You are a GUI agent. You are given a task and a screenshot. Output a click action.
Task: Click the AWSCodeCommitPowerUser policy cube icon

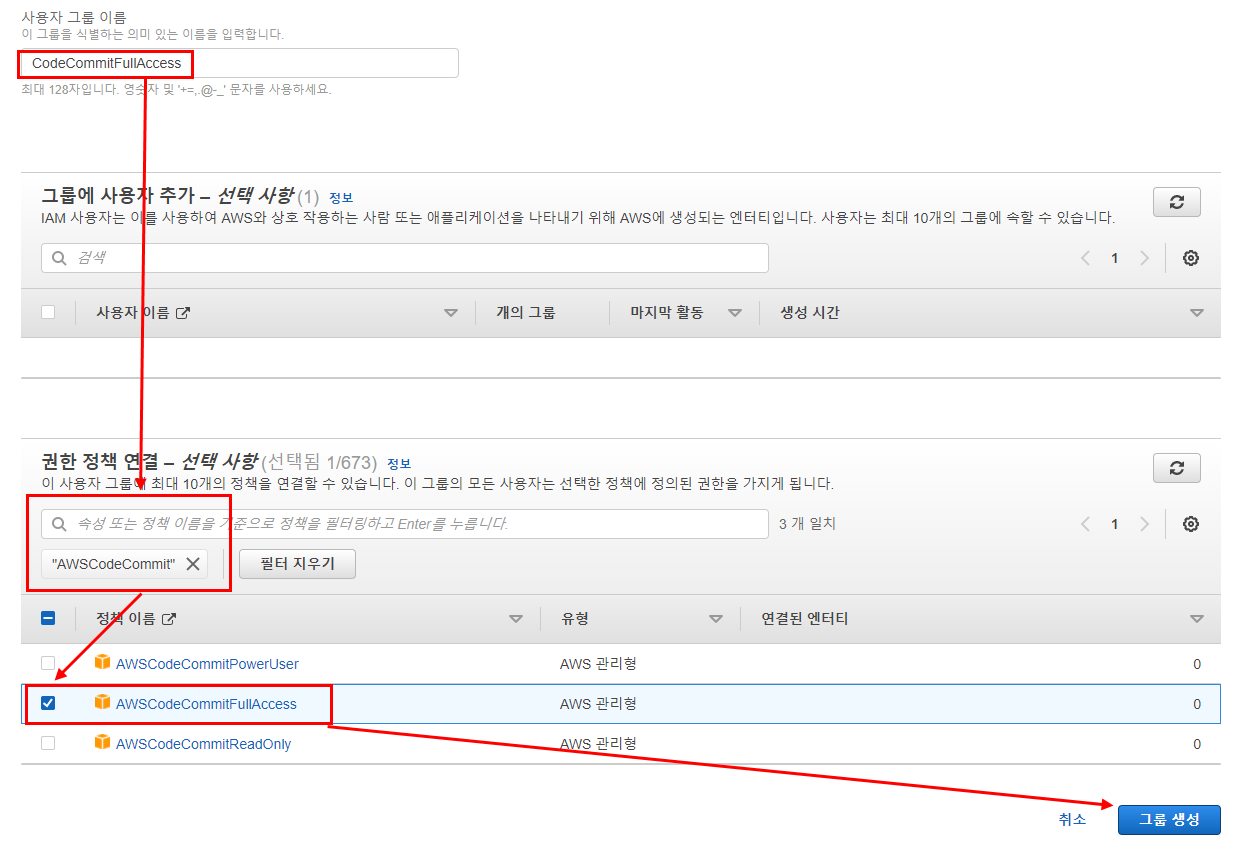(102, 662)
